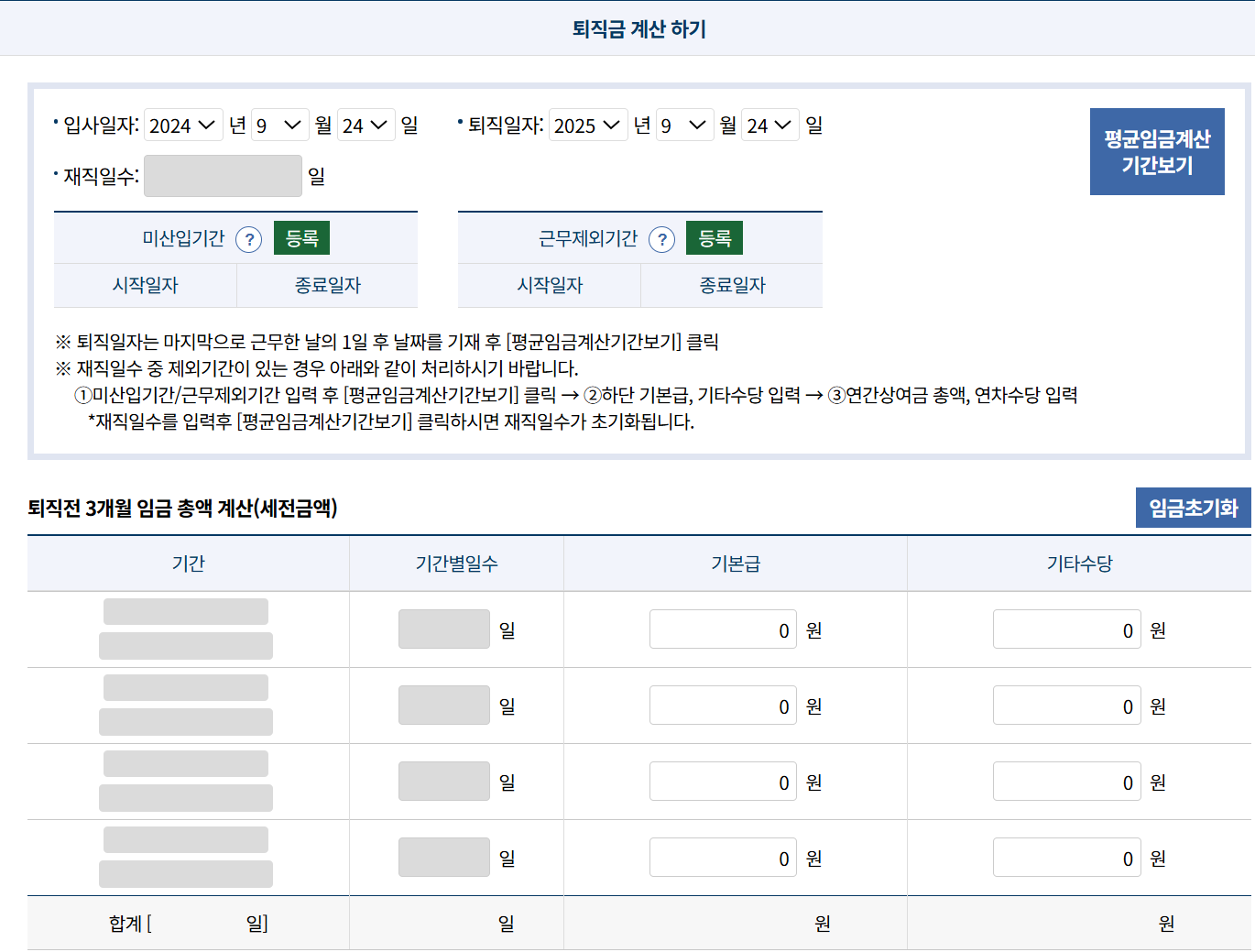This screenshot has height=952, width=1255.
Task: Open the 입사일자 day dropdown
Action: pos(366,126)
